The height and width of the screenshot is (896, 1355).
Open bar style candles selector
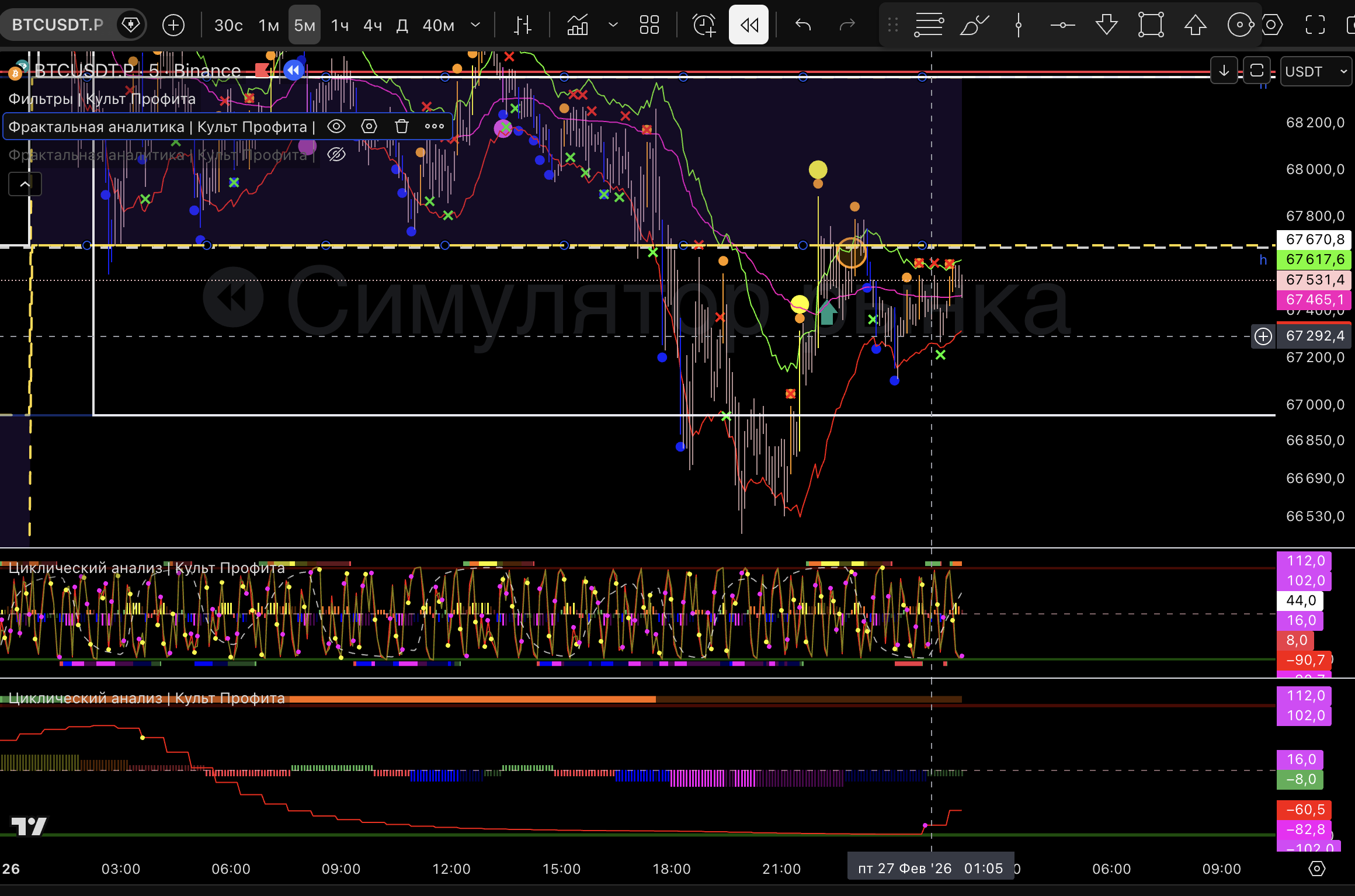pyautogui.click(x=523, y=25)
